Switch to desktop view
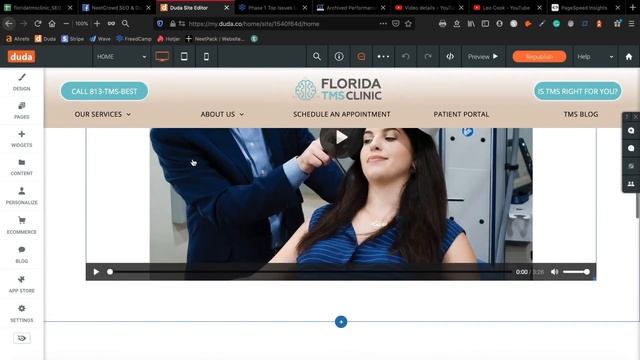The width and height of the screenshot is (640, 360). (162, 56)
